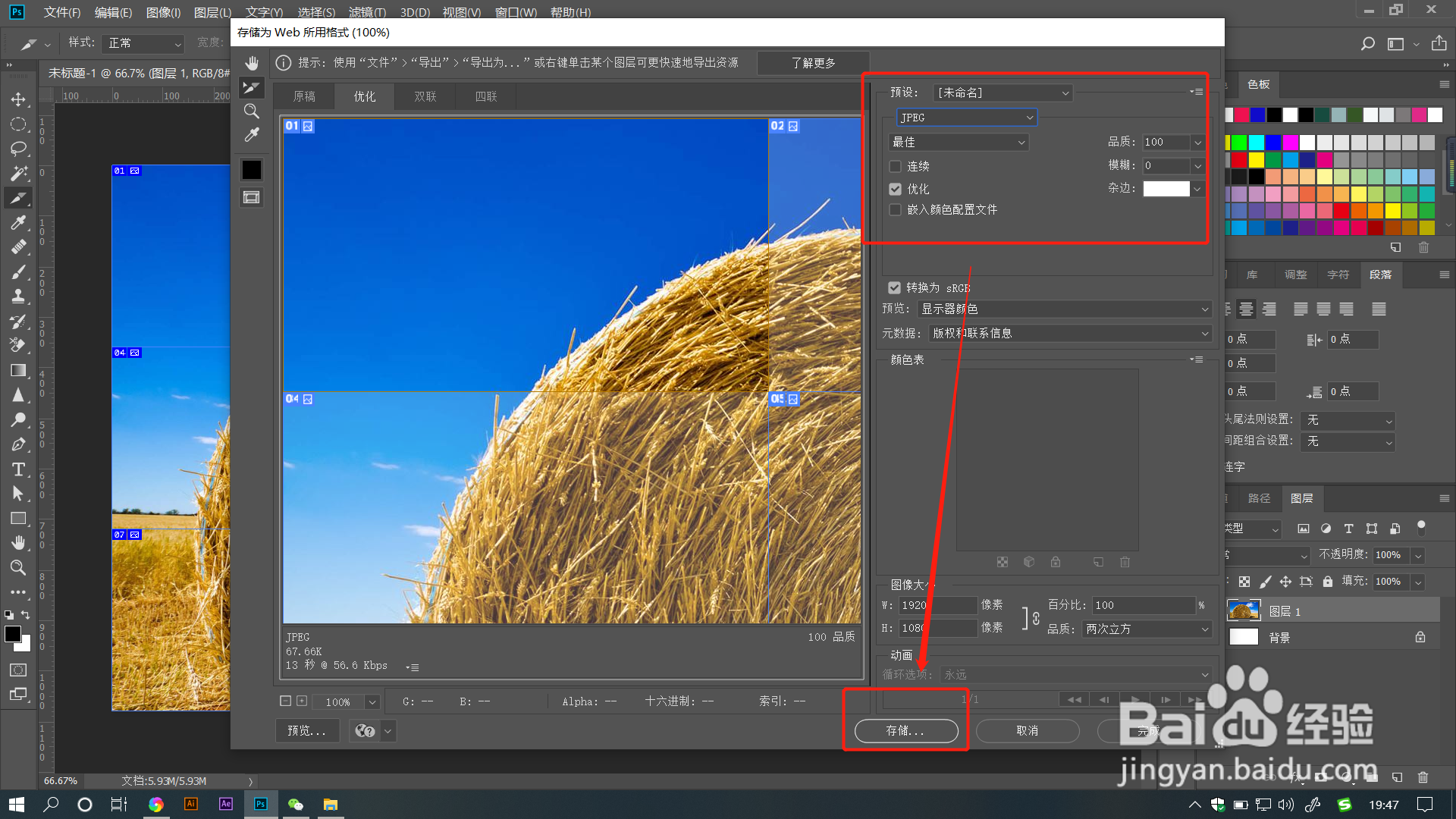Switch to the 原稿 tab
Screen dimensions: 1456x819
[304, 97]
